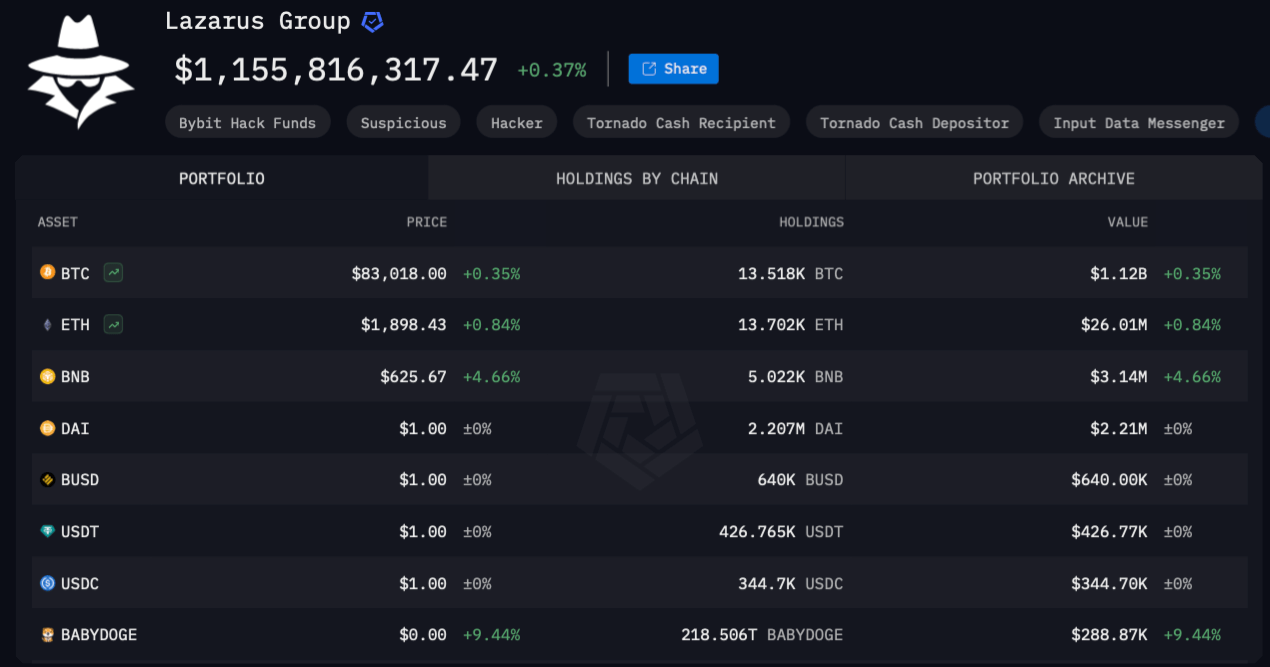Switch to the Portfolio Archive tab
The height and width of the screenshot is (667, 1270).
point(1054,179)
